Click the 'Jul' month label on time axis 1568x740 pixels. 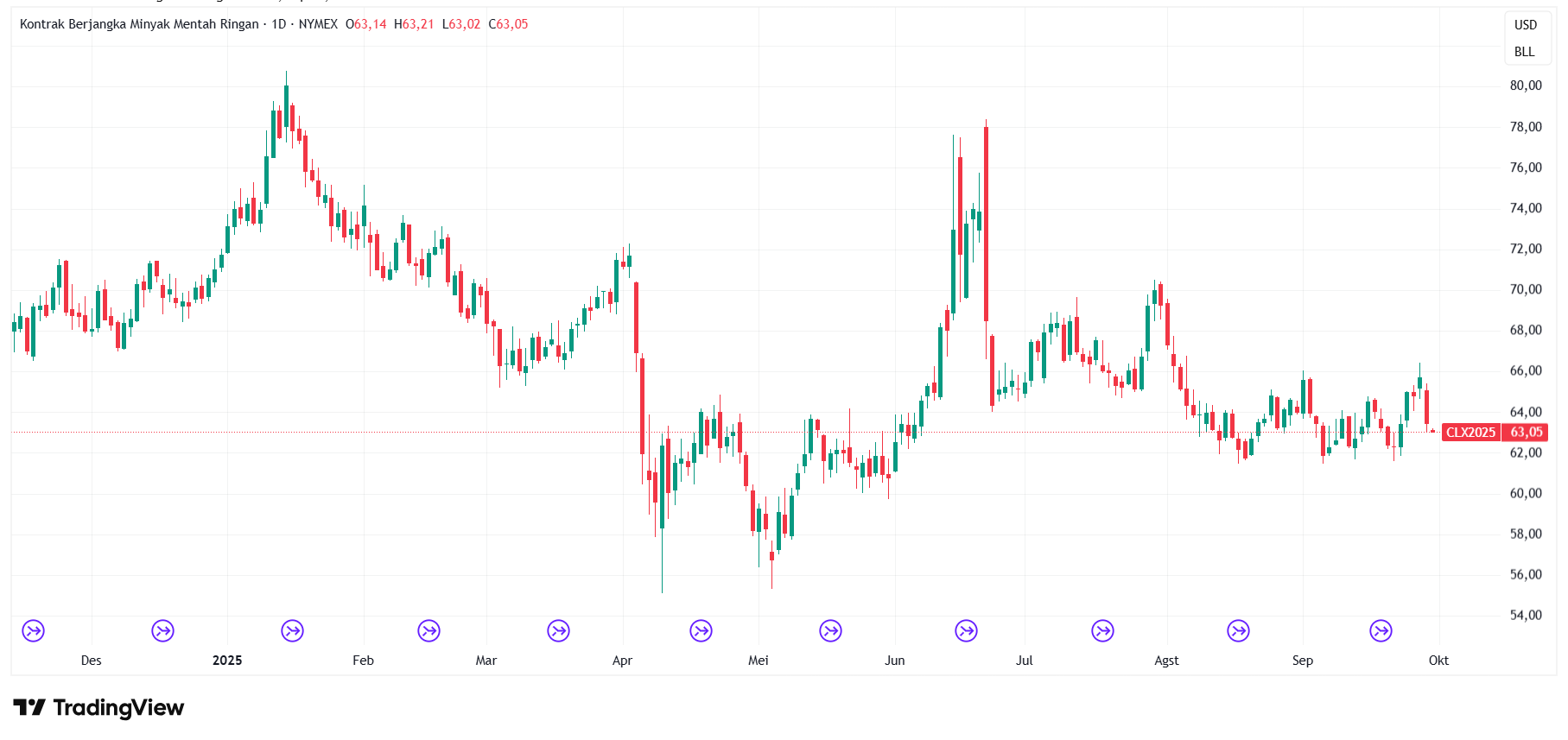1025,661
